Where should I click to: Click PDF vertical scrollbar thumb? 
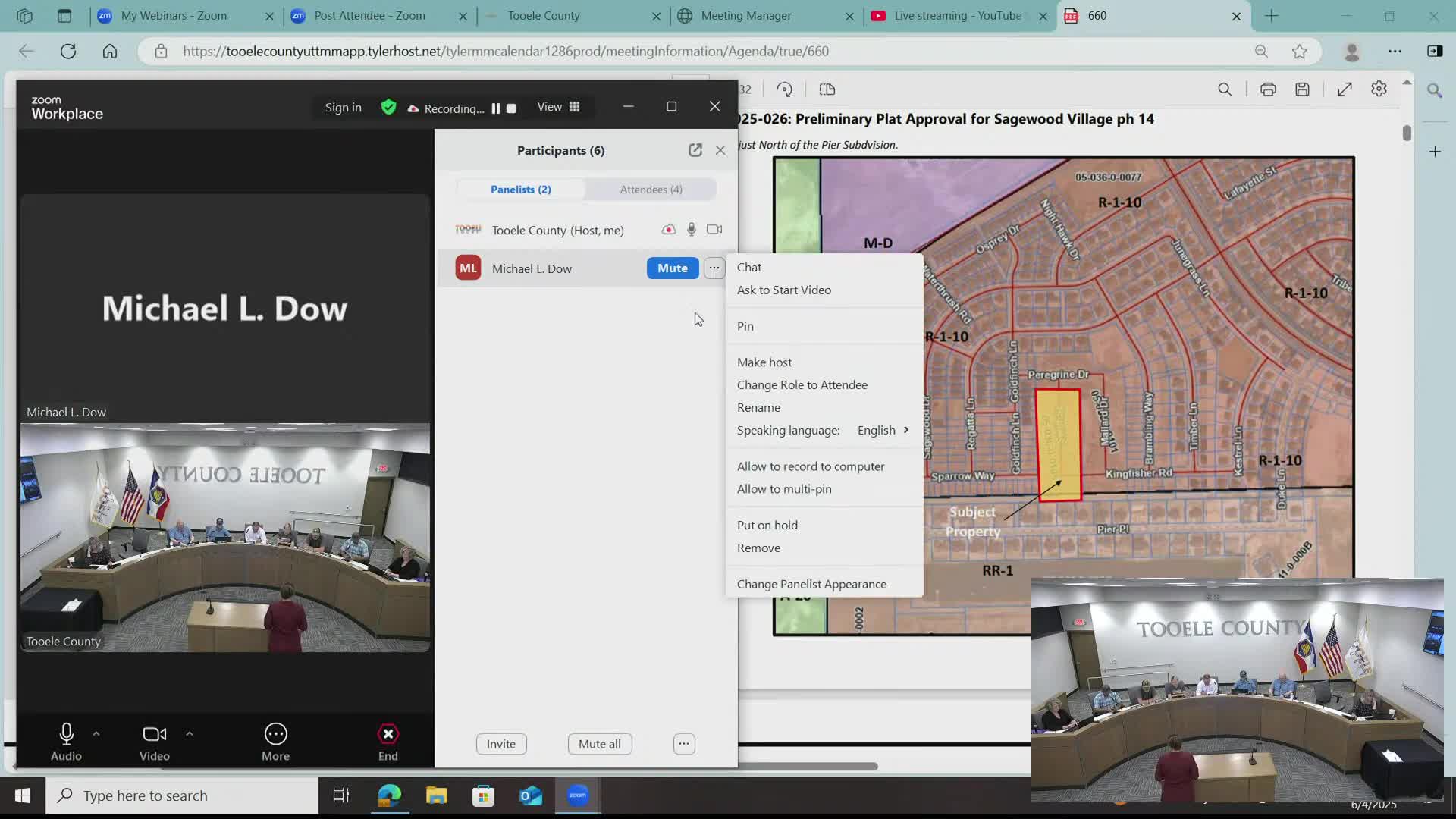(x=1407, y=133)
